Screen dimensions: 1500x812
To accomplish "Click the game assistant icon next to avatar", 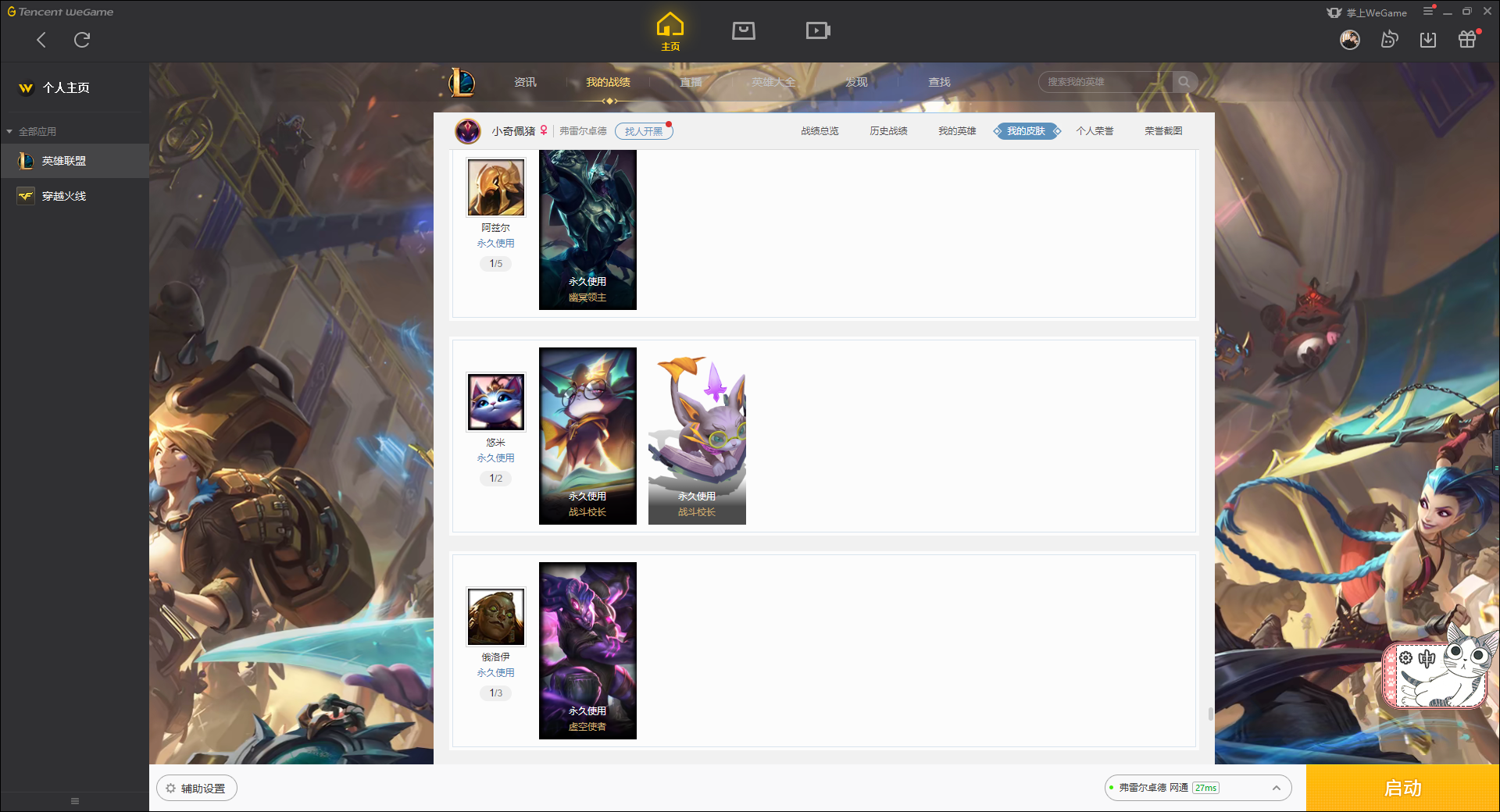I will click(x=1389, y=40).
